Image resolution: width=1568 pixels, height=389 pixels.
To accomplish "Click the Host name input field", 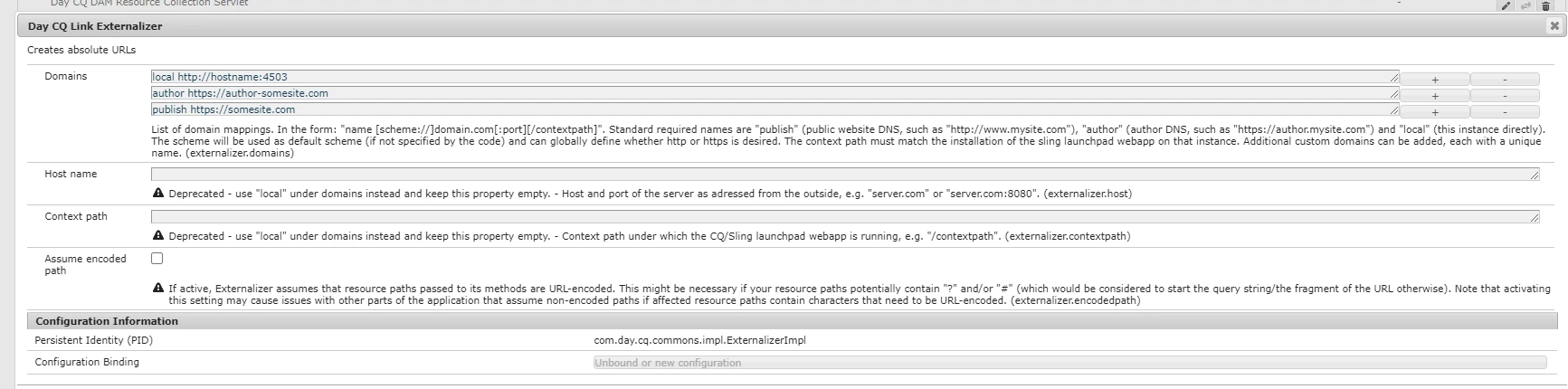I will (x=845, y=174).
